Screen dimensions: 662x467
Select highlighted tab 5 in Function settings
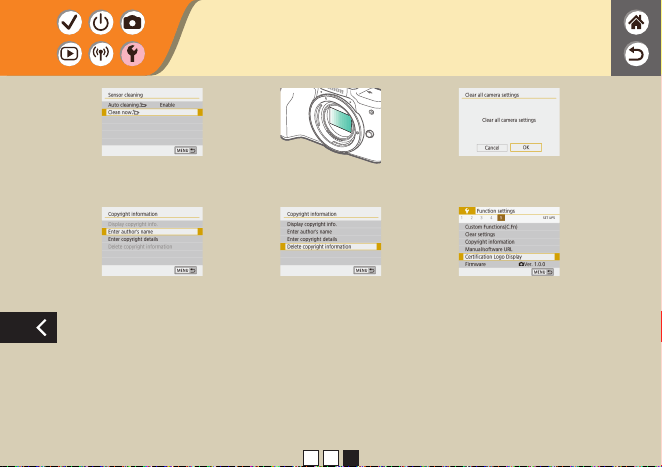[x=501, y=218]
